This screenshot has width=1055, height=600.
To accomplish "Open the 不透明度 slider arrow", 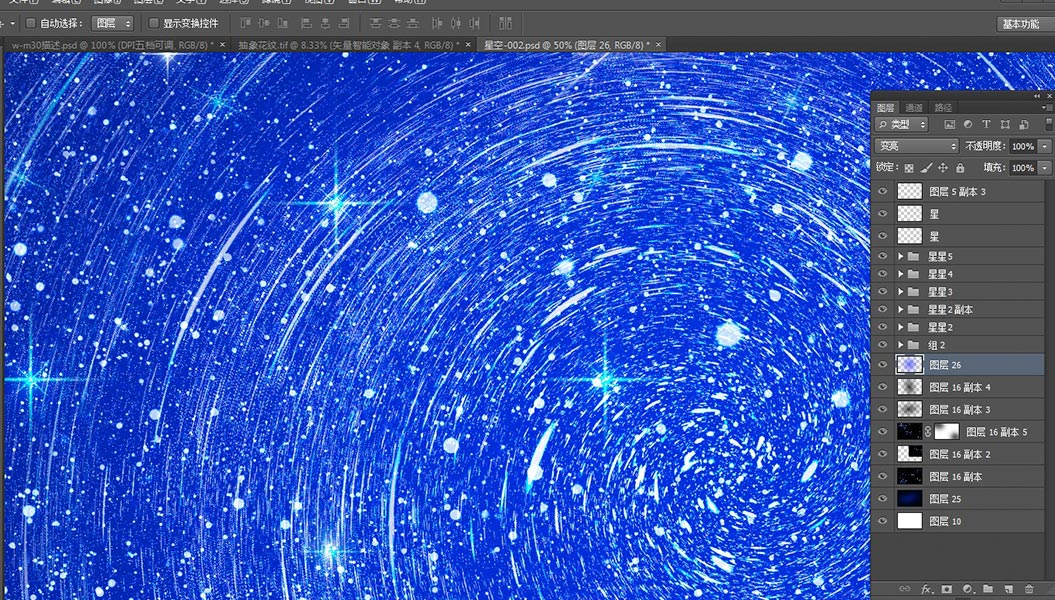I will [x=1044, y=146].
